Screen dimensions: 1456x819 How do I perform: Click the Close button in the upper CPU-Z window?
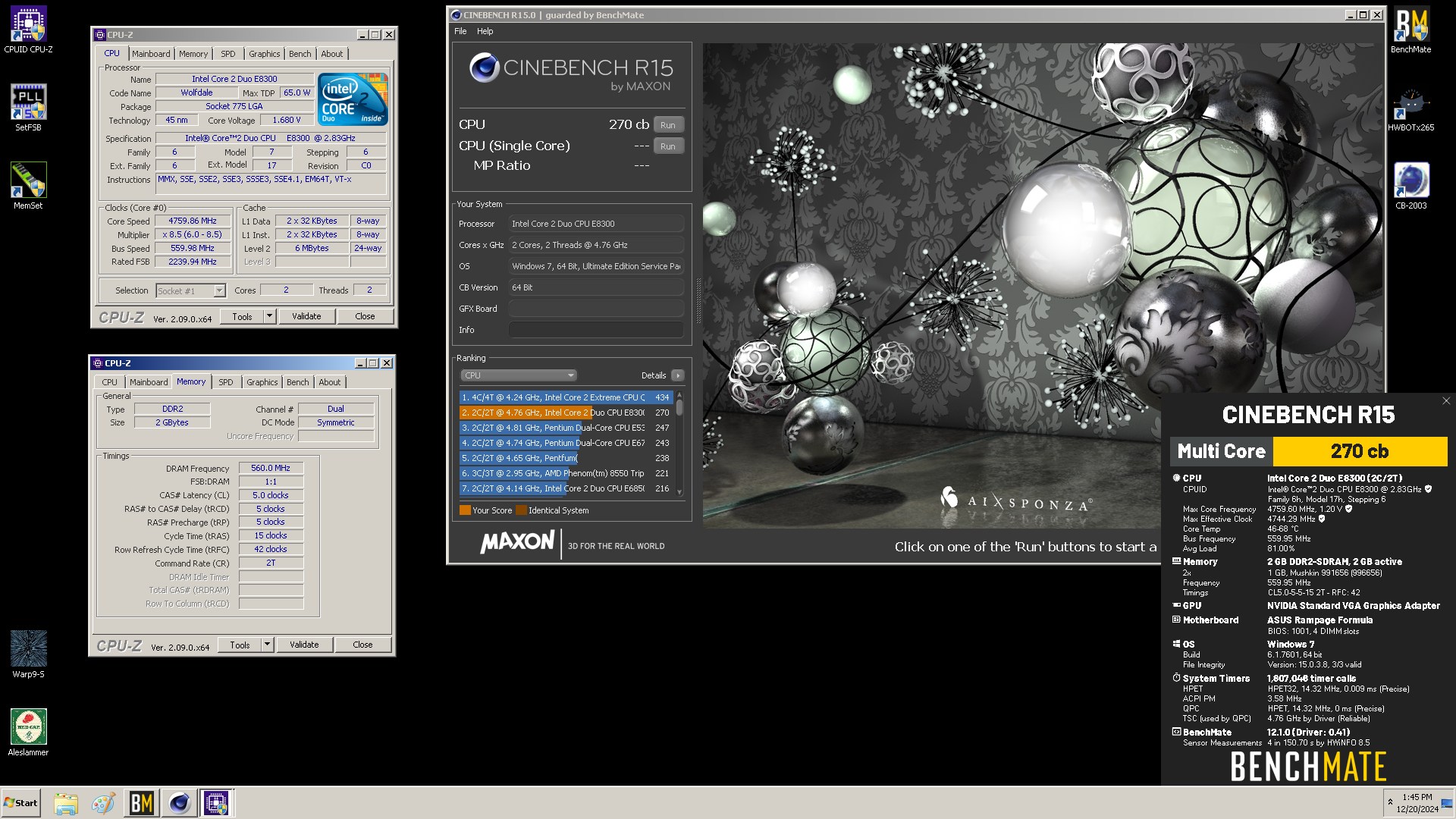(x=365, y=317)
